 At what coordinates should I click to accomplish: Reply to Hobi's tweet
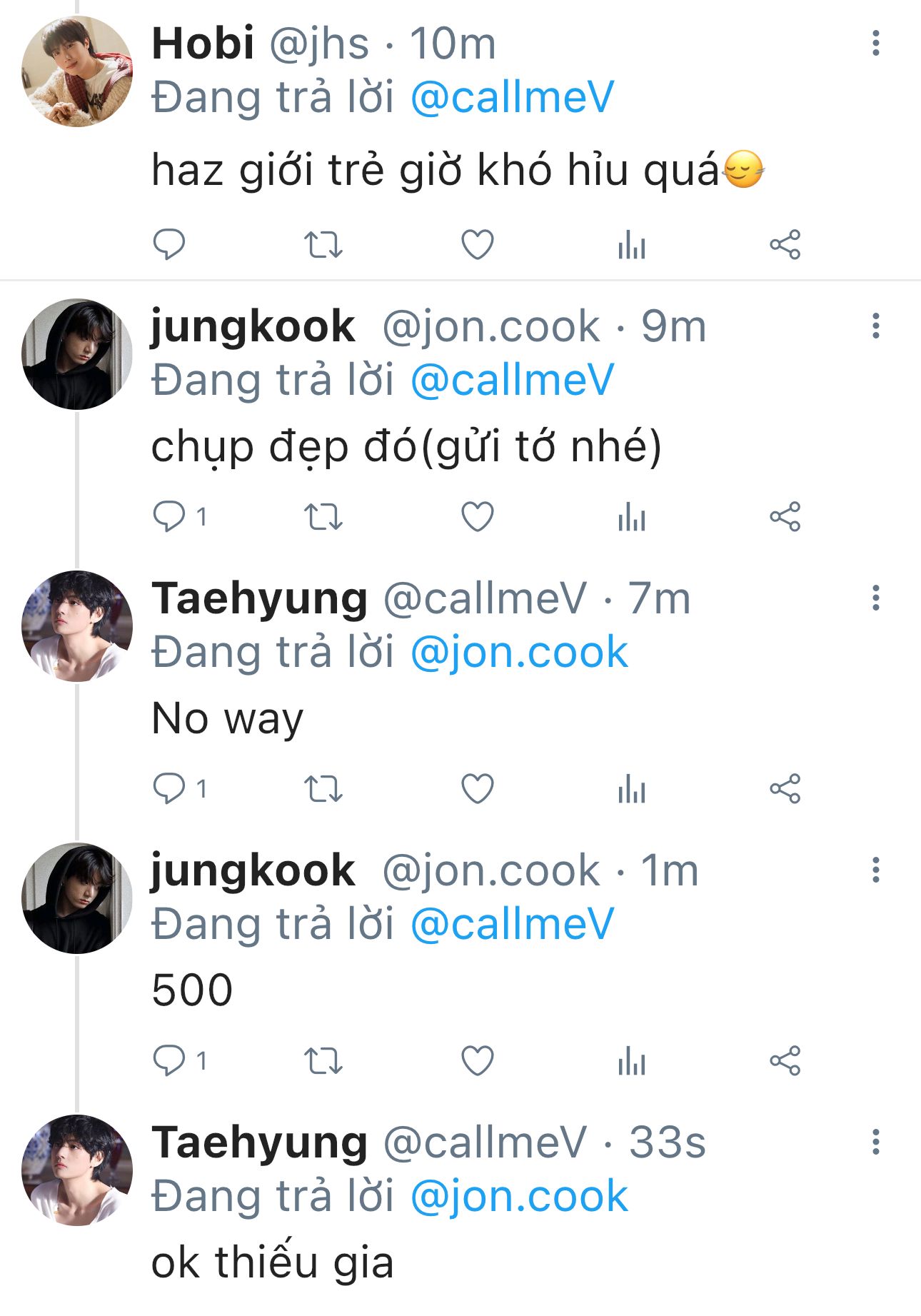169,245
